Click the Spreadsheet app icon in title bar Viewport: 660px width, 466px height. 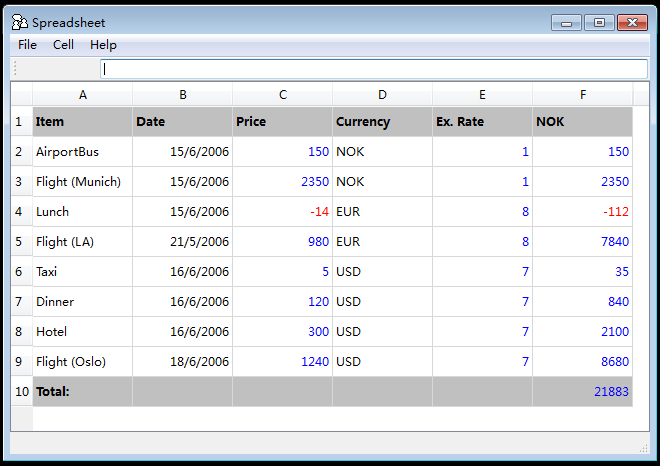pyautogui.click(x=19, y=22)
